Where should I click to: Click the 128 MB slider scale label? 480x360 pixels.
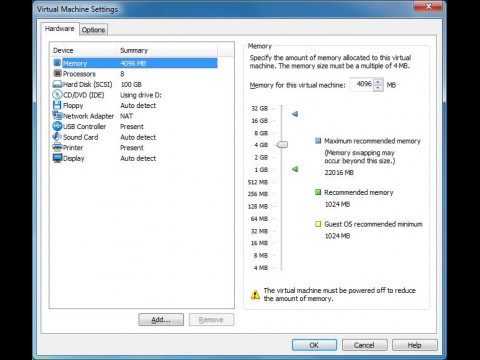[x=258, y=206]
